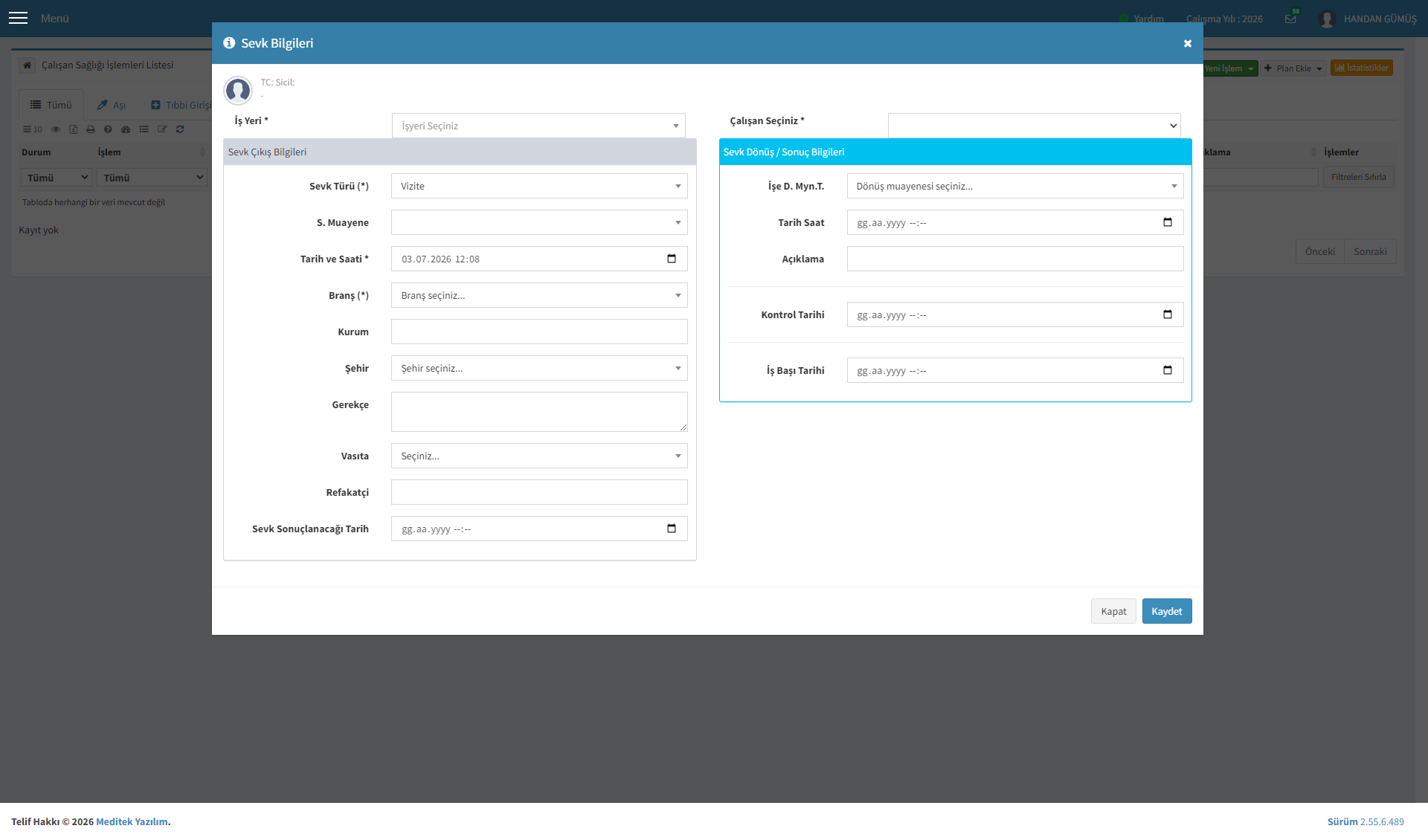
Task: Open calendar picker for Tarih ve Saati
Action: pos(672,259)
